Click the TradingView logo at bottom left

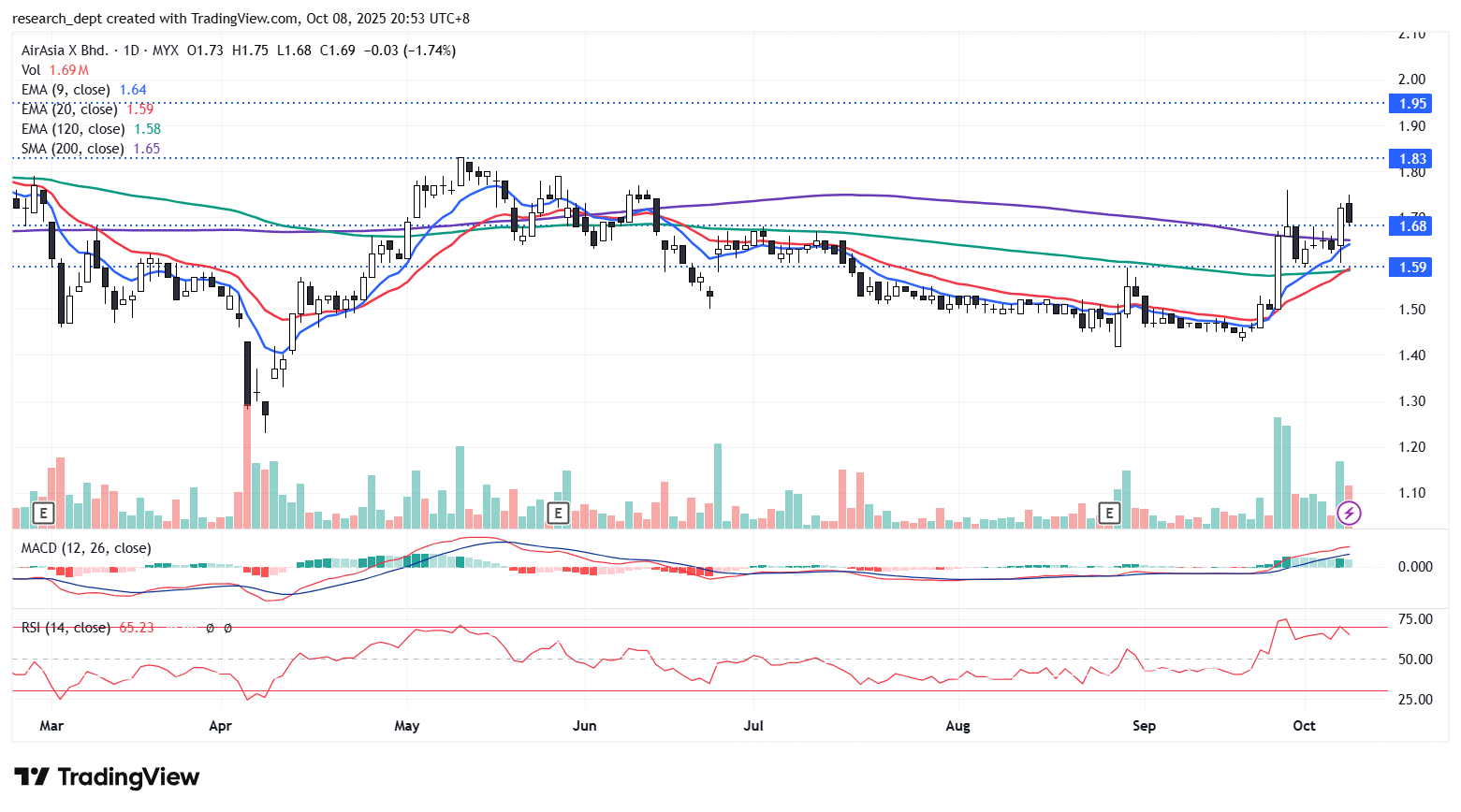(107, 777)
